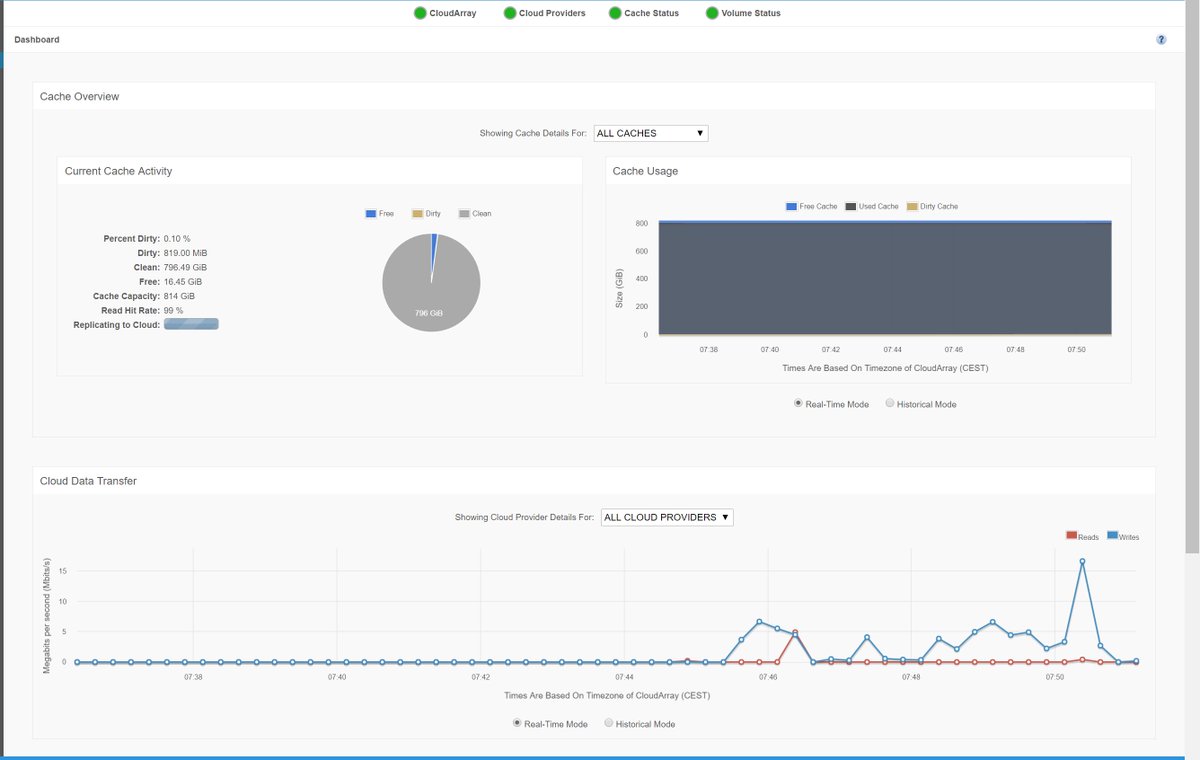This screenshot has width=1200, height=760.
Task: Click the CloudArray green status indicator
Action: point(420,13)
